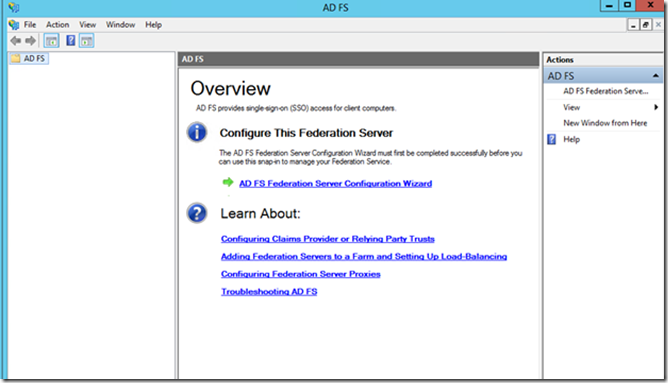This screenshot has width=668, height=383.
Task: Click the SSO description sentence under Overview
Action: [x=296, y=108]
